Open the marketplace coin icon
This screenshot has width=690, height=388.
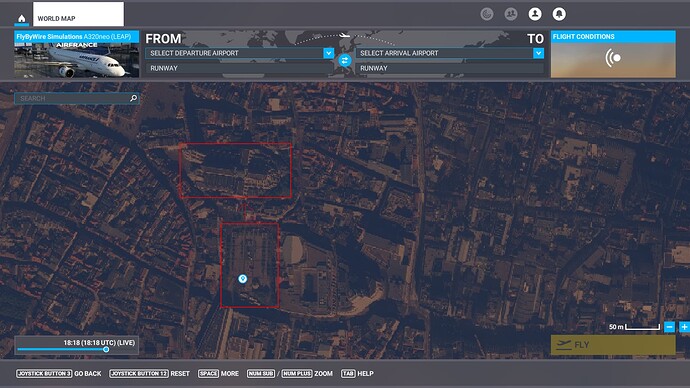click(486, 14)
